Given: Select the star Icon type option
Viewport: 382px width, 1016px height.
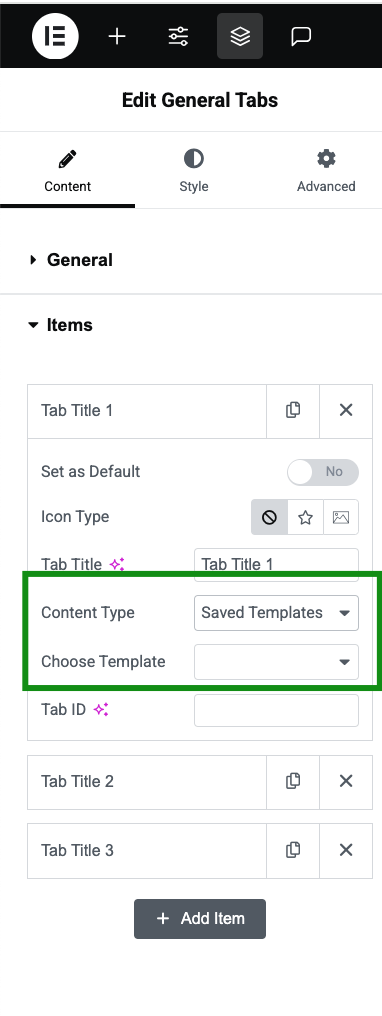Looking at the screenshot, I should pyautogui.click(x=305, y=517).
